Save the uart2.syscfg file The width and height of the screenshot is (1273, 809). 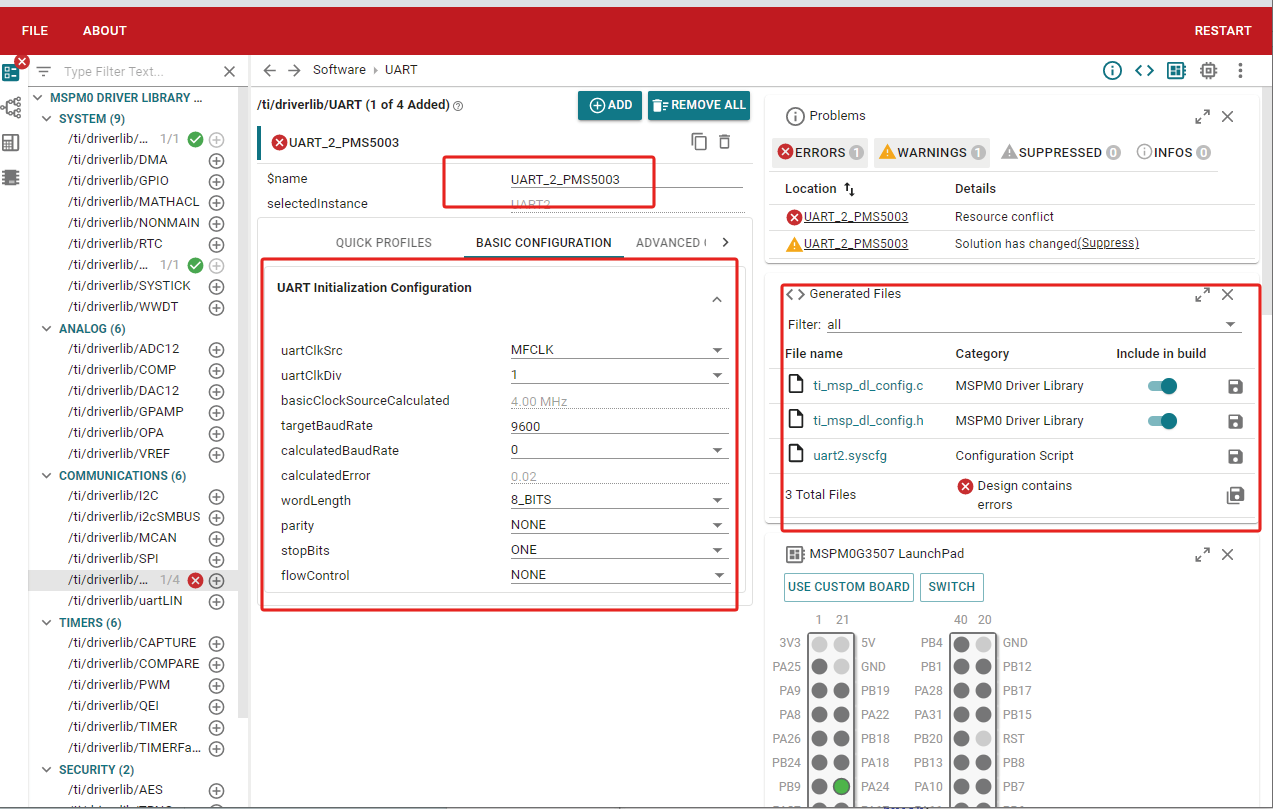1235,456
